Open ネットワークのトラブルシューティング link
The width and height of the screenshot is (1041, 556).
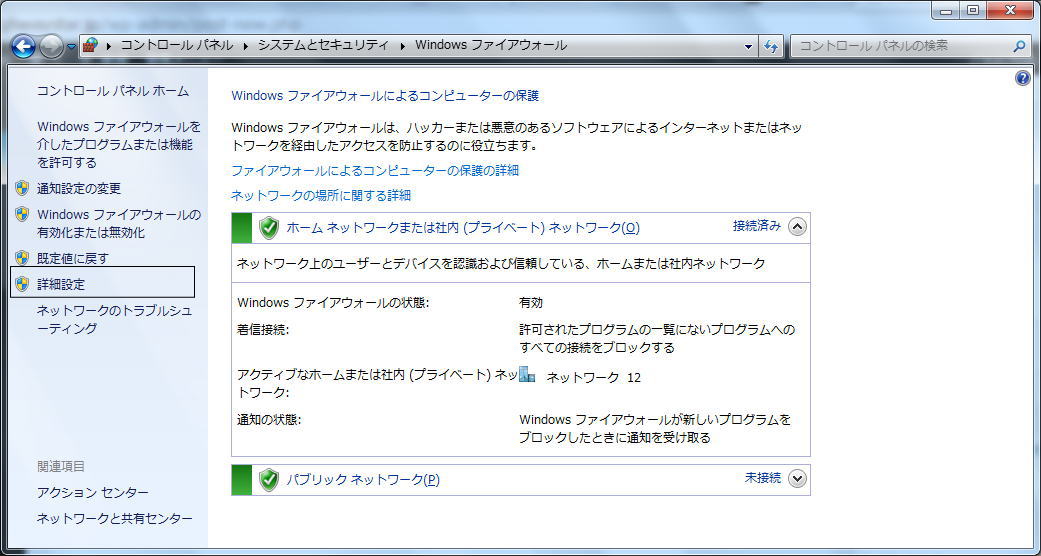point(115,320)
